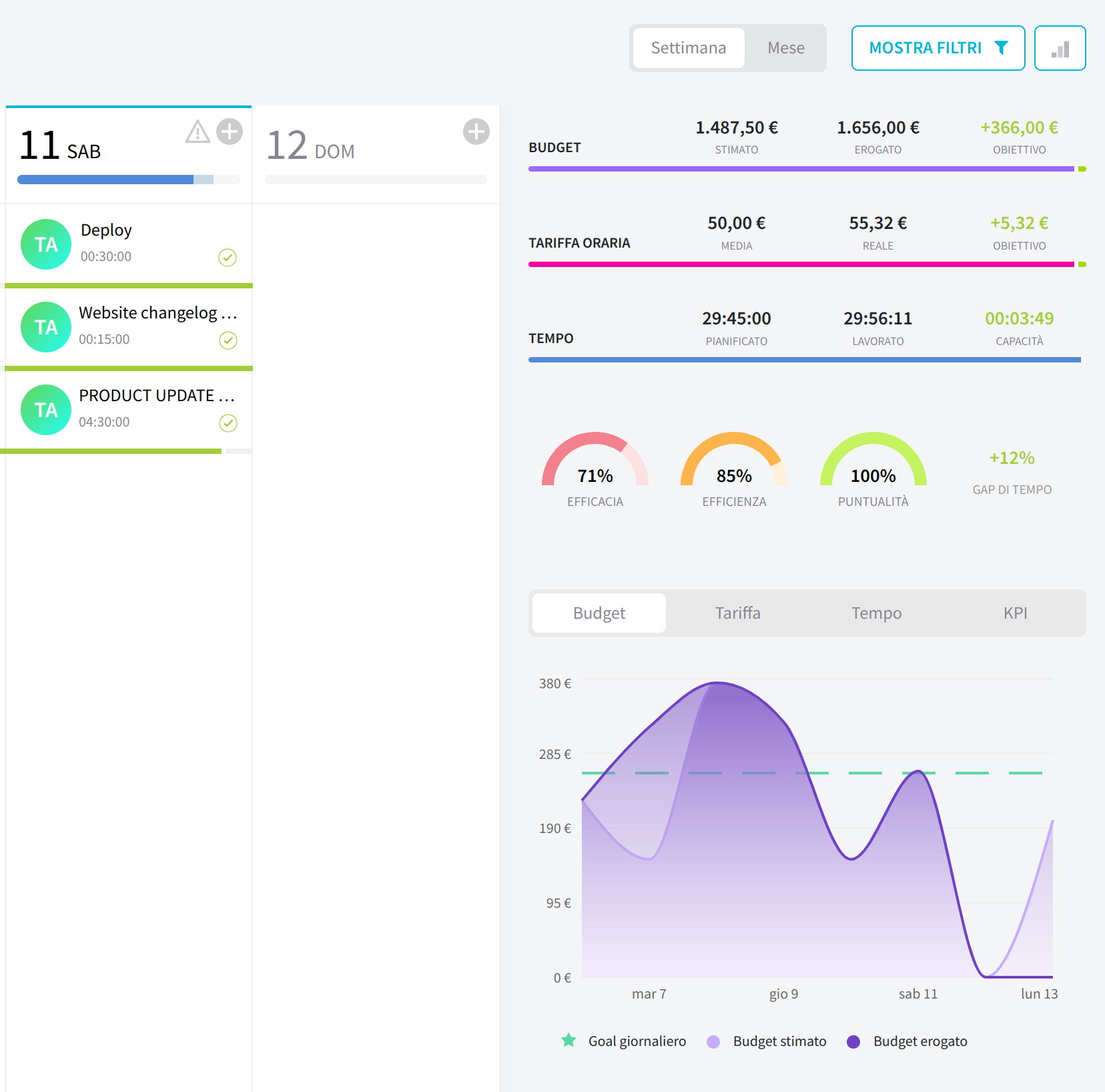Add a task with plus icon on Sunday 12
Screen dimensions: 1105x1092
coord(476,131)
